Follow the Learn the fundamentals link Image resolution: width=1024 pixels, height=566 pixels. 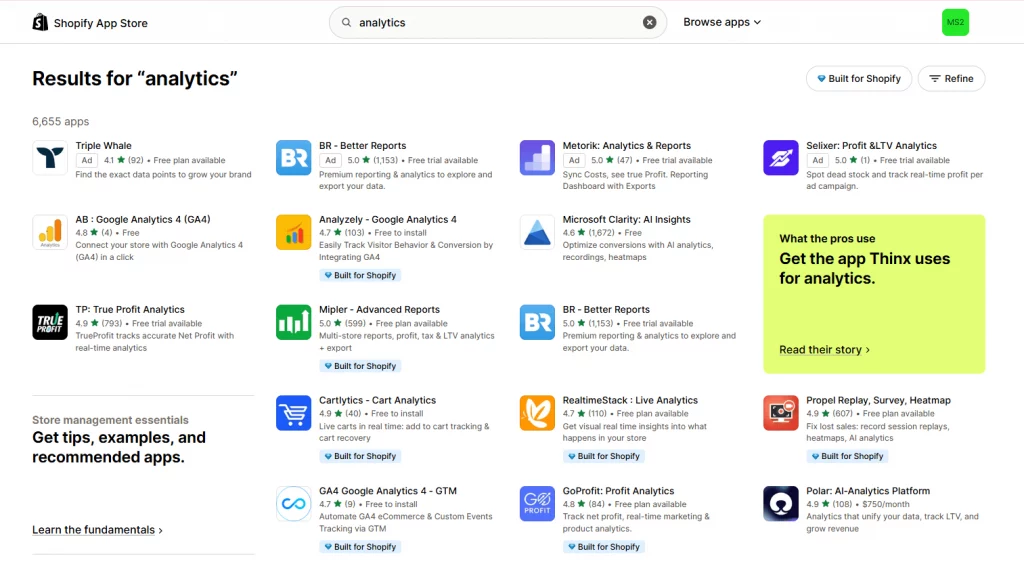click(97, 530)
